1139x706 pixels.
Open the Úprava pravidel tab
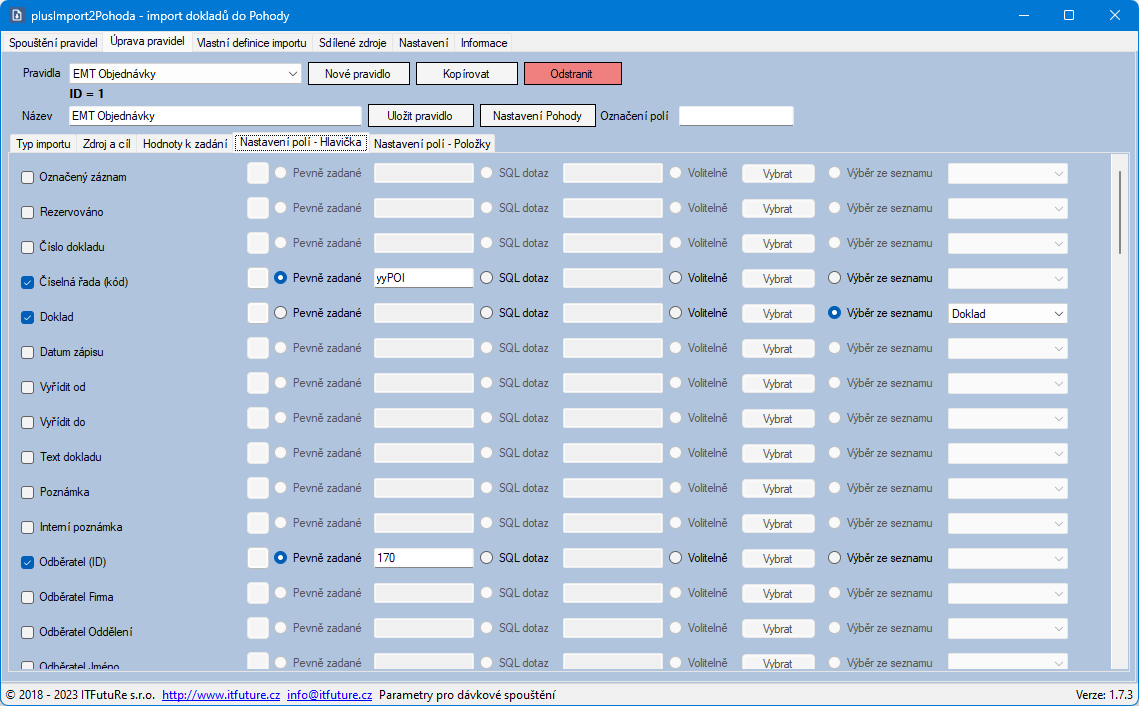click(x=147, y=41)
